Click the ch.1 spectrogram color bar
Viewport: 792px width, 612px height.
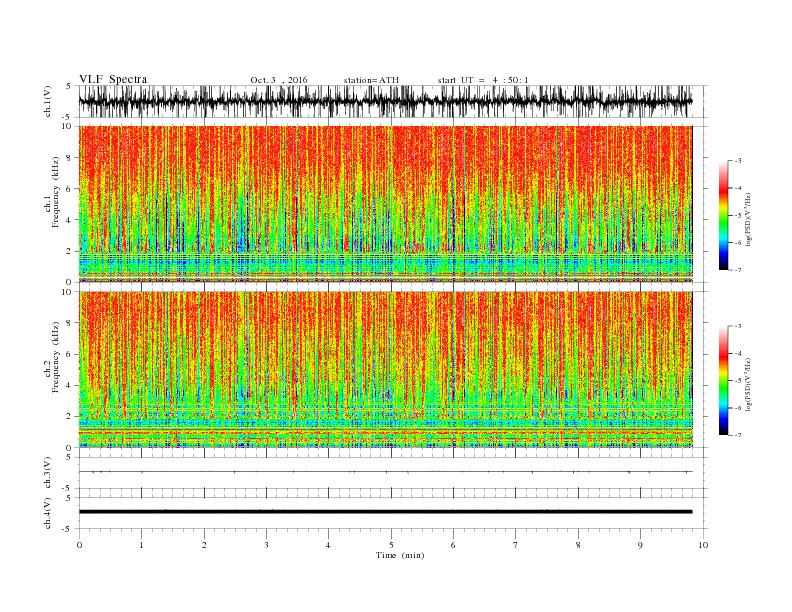(x=723, y=215)
